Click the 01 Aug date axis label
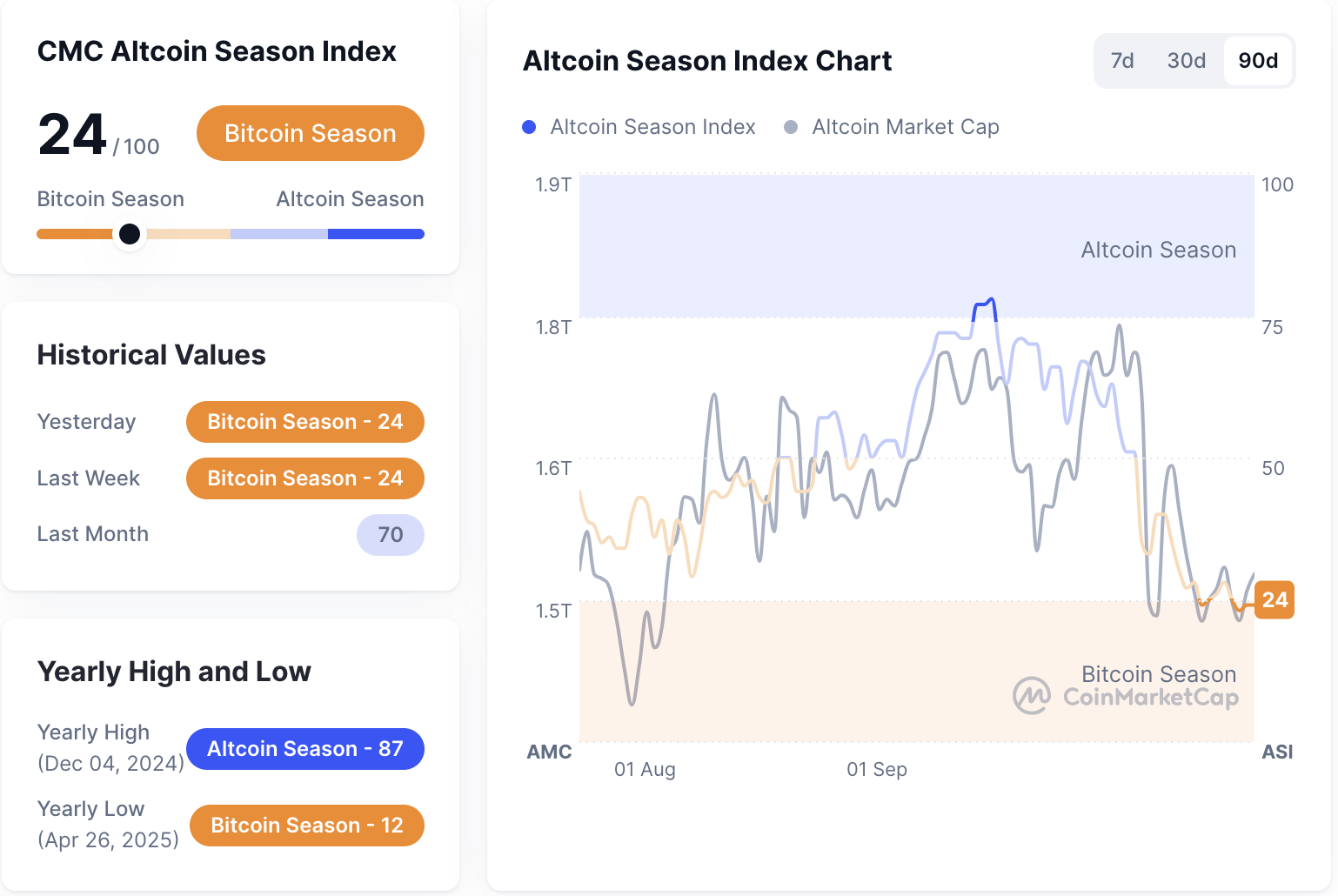The width and height of the screenshot is (1338, 896). 645,770
